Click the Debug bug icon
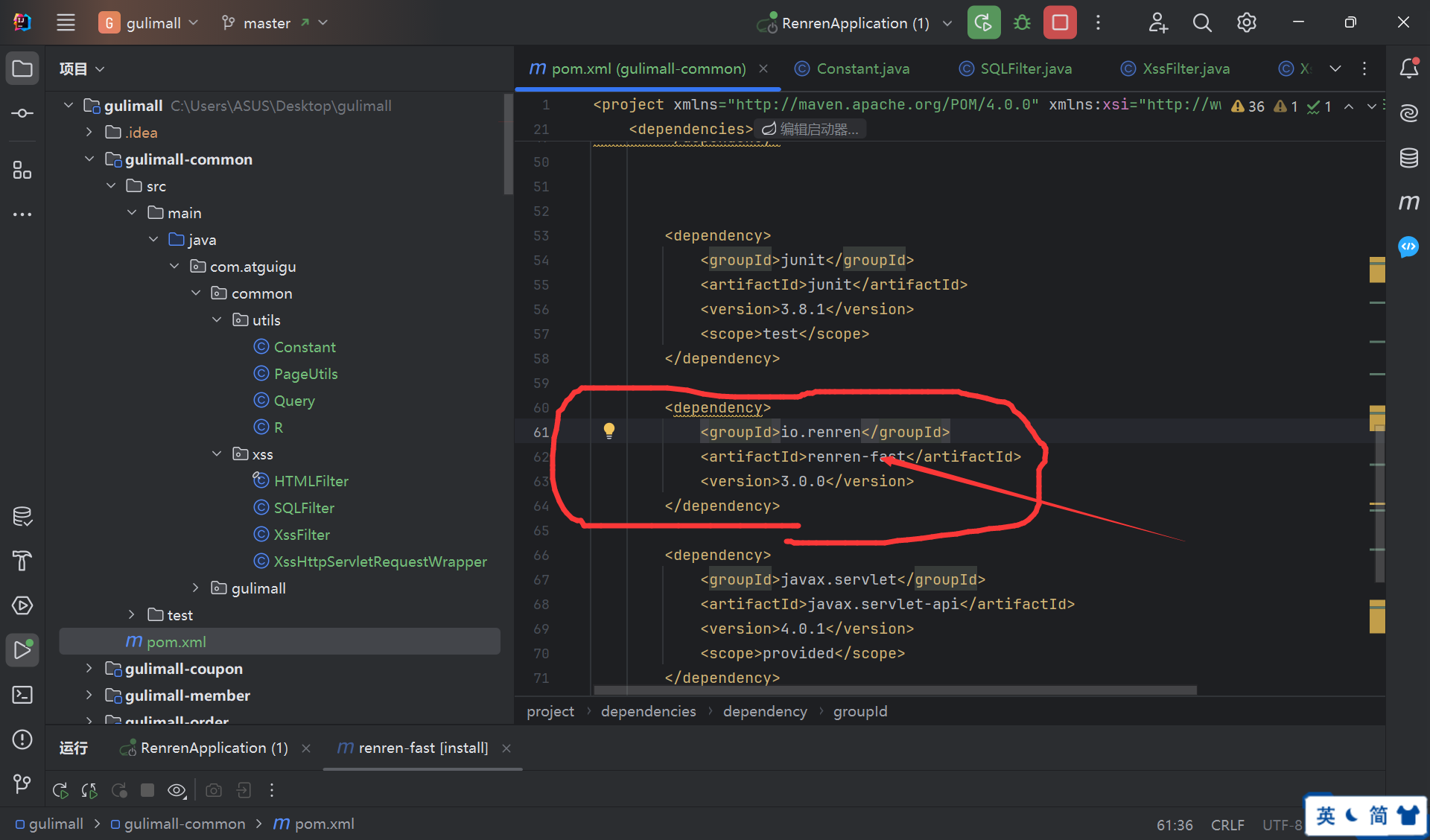The width and height of the screenshot is (1430, 840). pos(1022,22)
